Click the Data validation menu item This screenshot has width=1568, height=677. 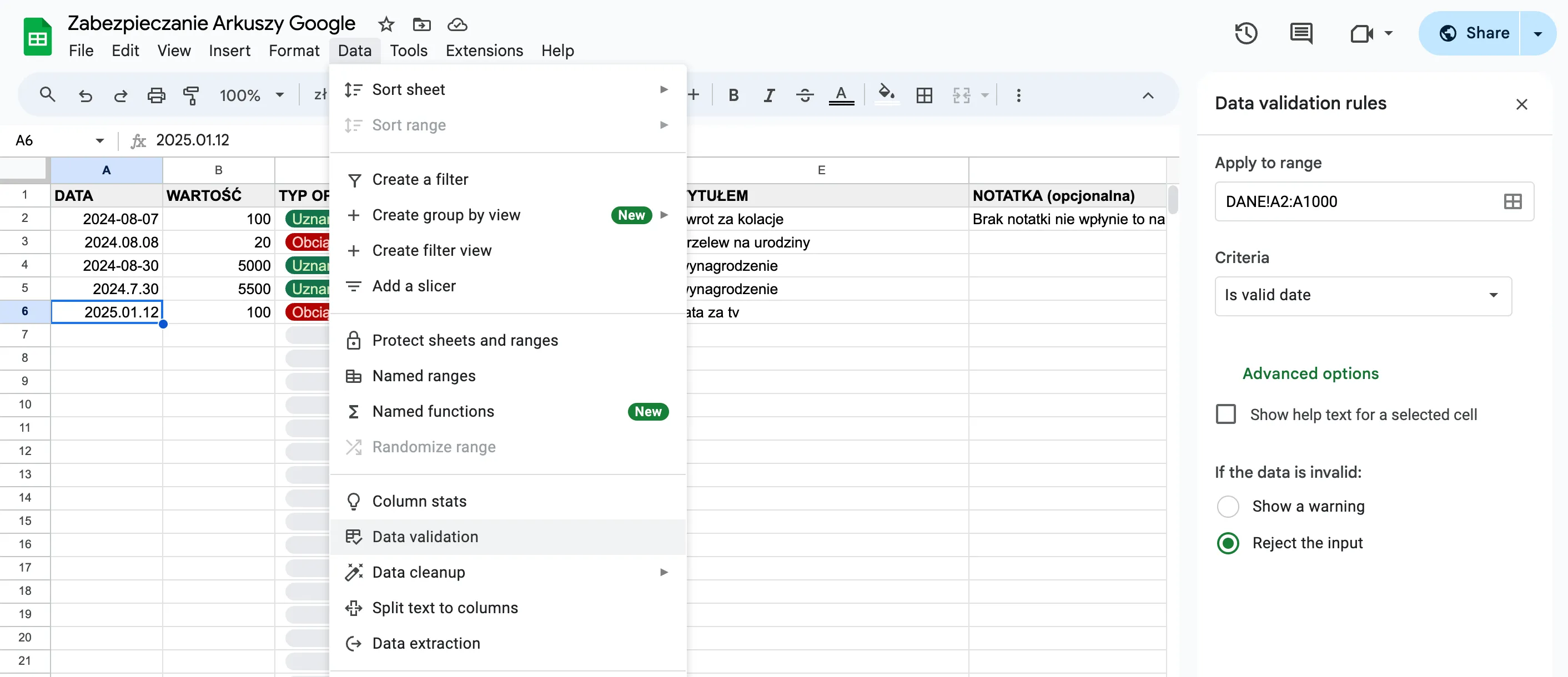[x=425, y=536]
